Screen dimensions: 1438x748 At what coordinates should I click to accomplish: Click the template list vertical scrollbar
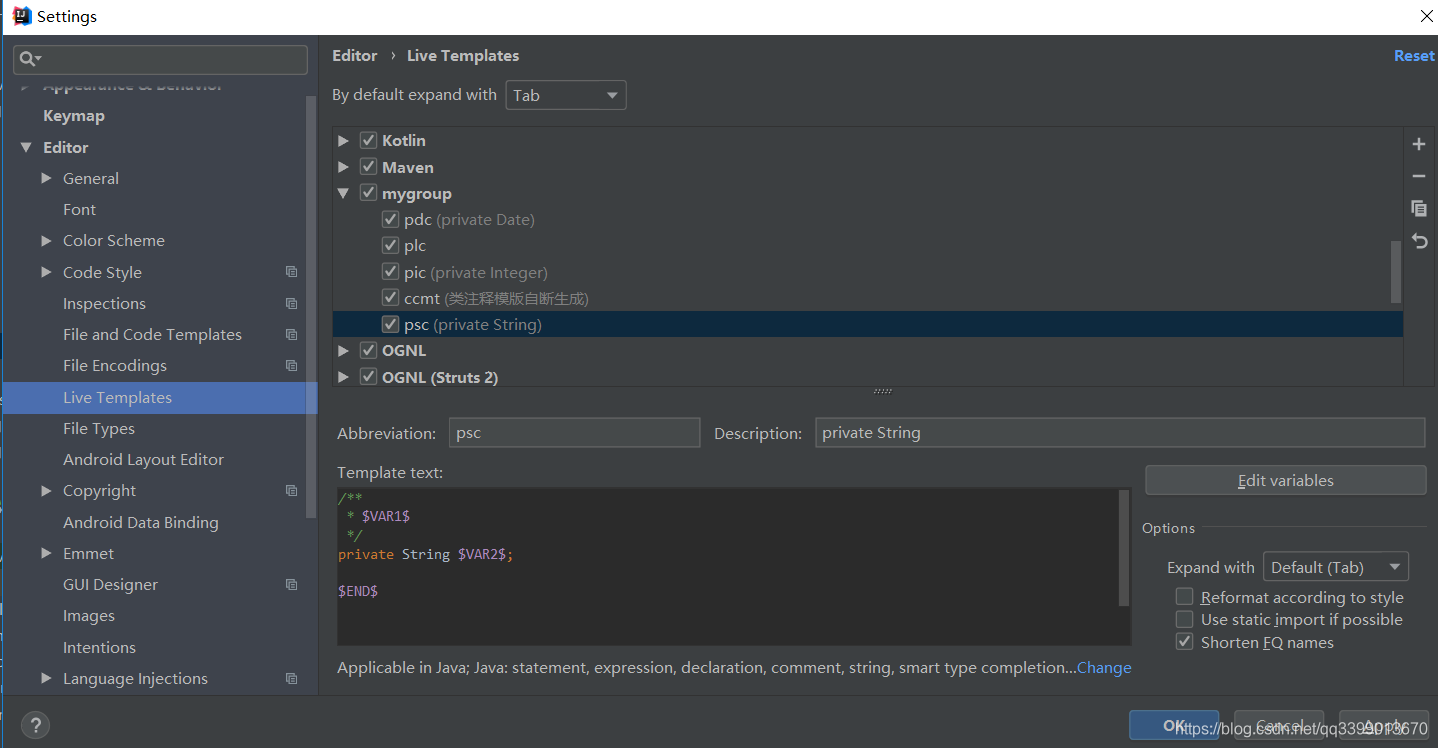click(1396, 272)
